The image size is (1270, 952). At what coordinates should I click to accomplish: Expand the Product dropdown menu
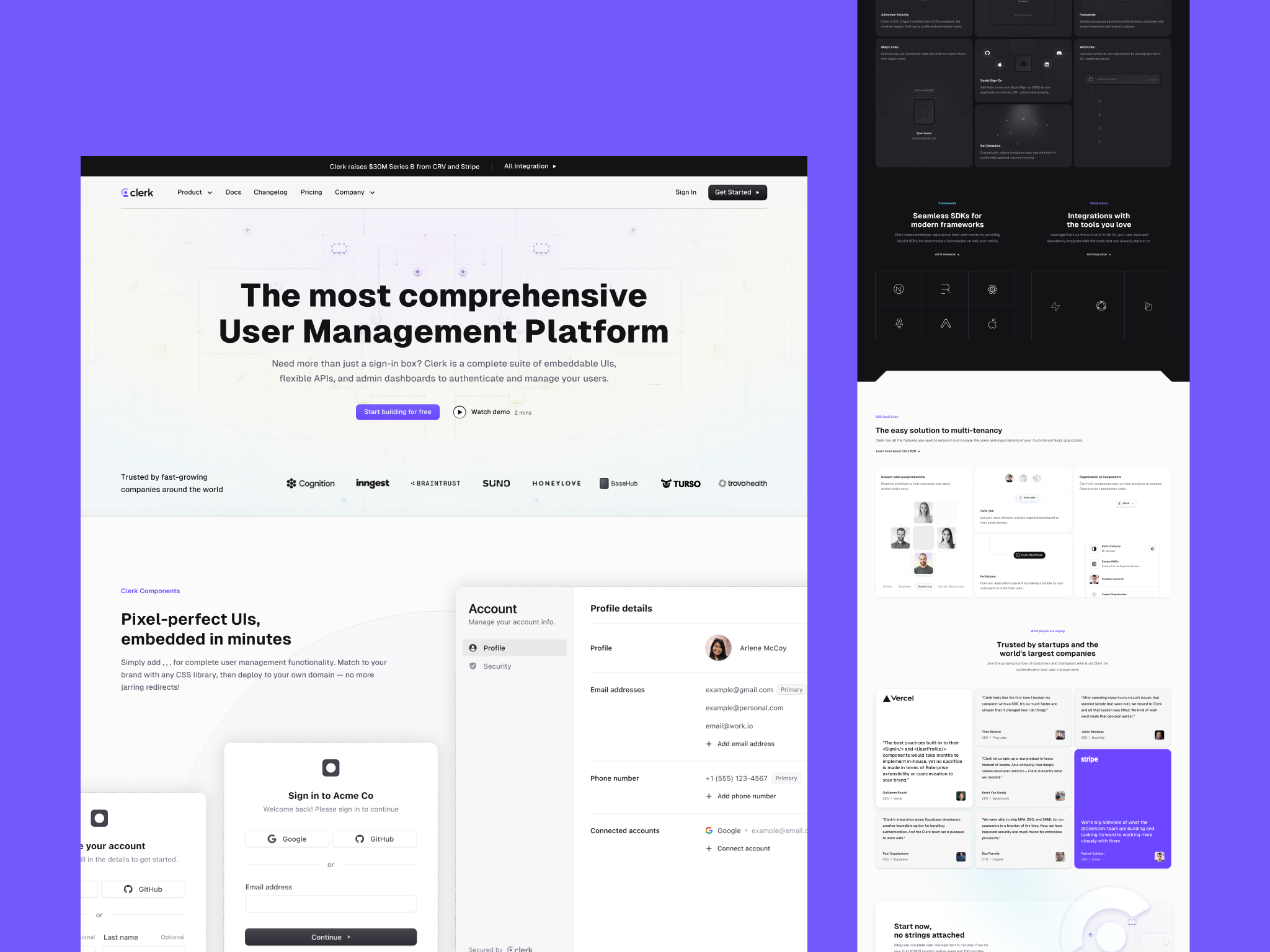(x=195, y=192)
